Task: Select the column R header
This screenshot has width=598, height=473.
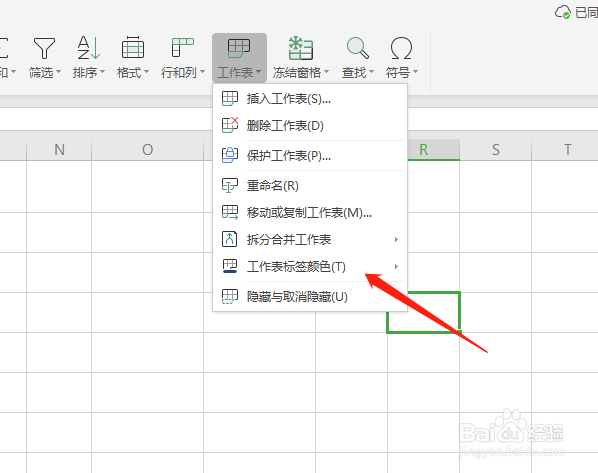Action: [434, 150]
